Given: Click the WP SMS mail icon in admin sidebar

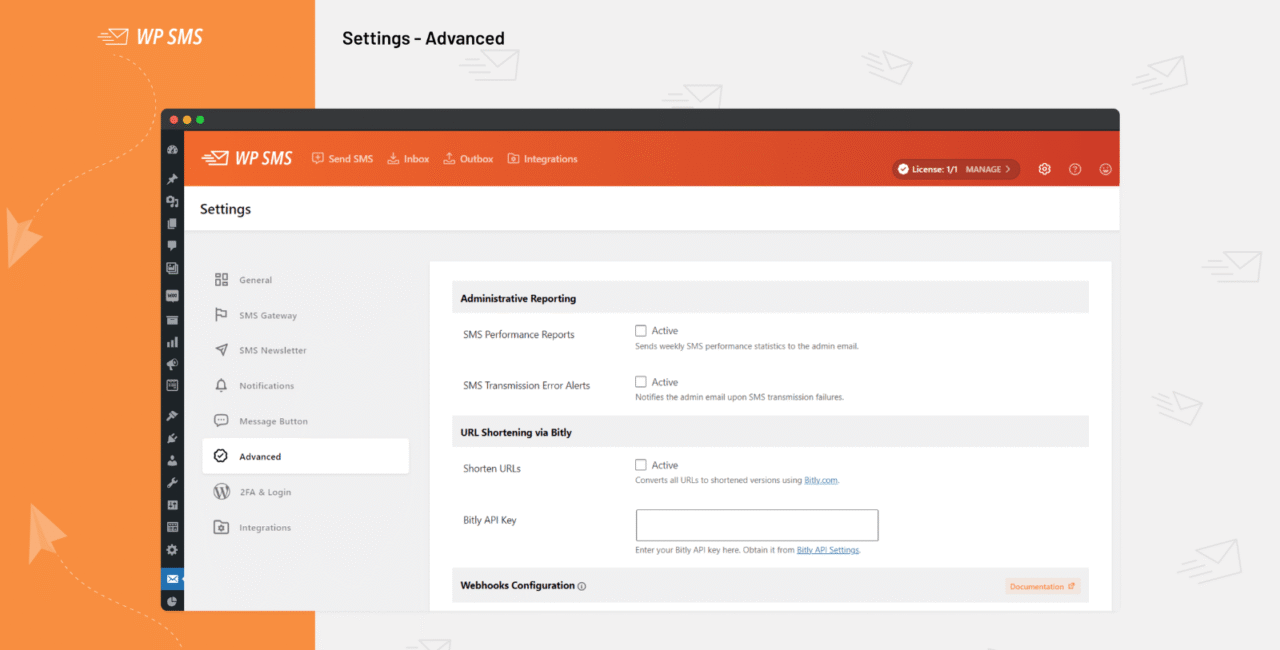Looking at the screenshot, I should click(172, 579).
